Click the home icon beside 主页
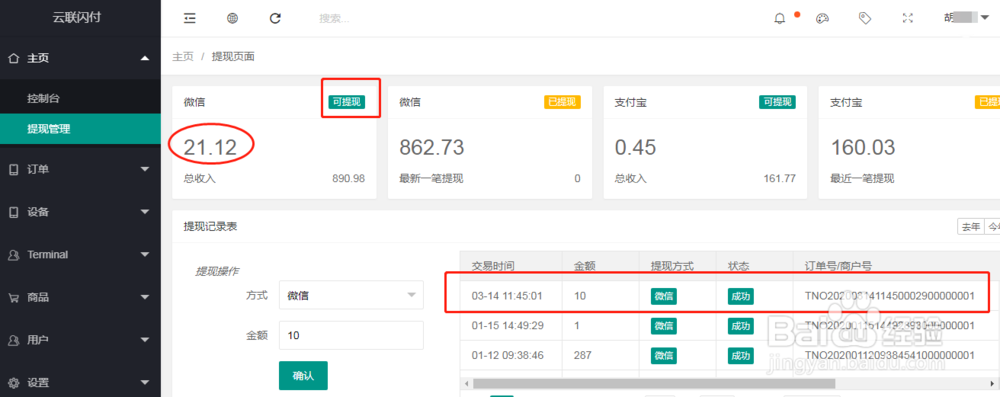This screenshot has height=397, width=1000. [x=13, y=58]
